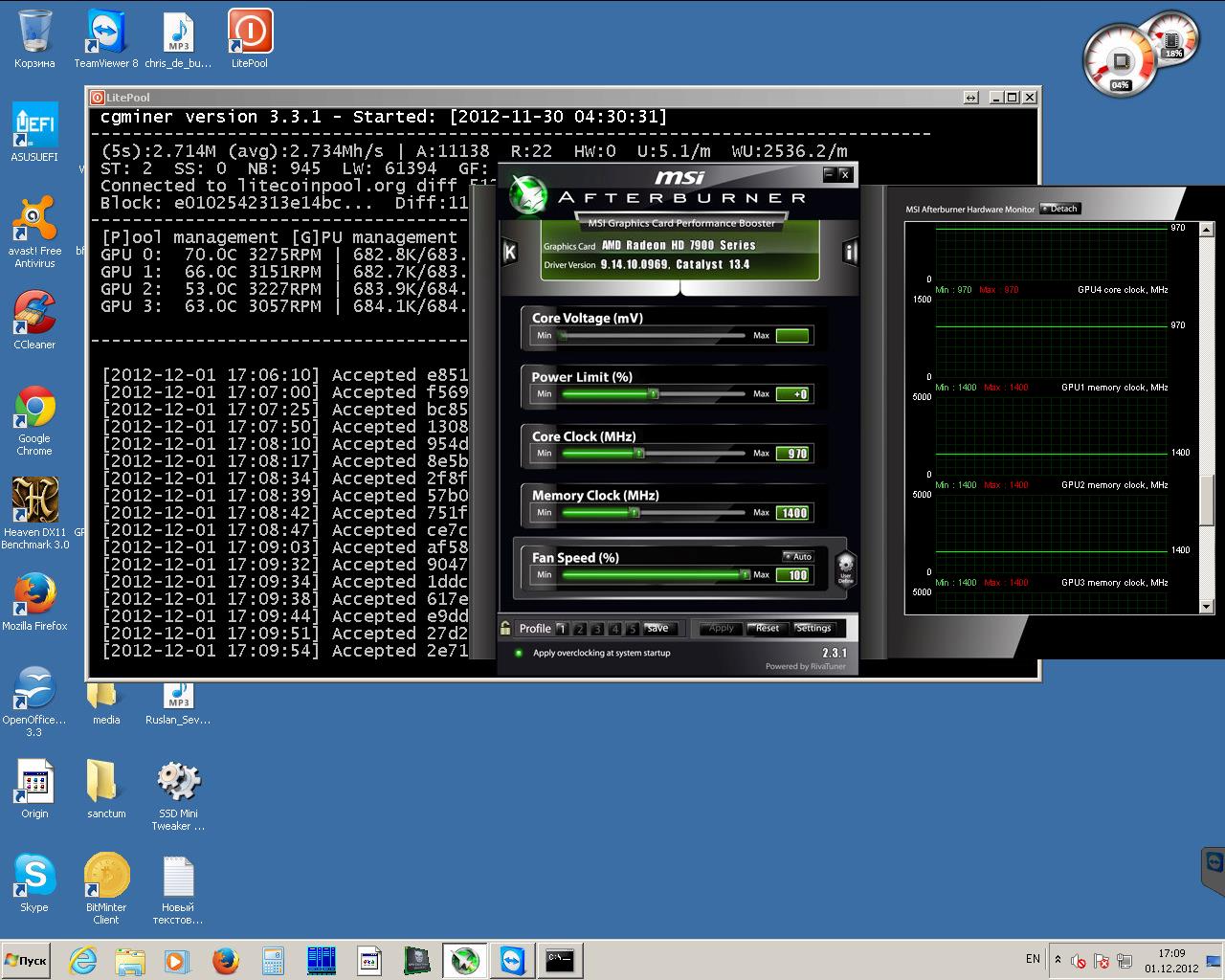Click the LitePool window title bar icon
The height and width of the screenshot is (980, 1225).
coord(98,98)
